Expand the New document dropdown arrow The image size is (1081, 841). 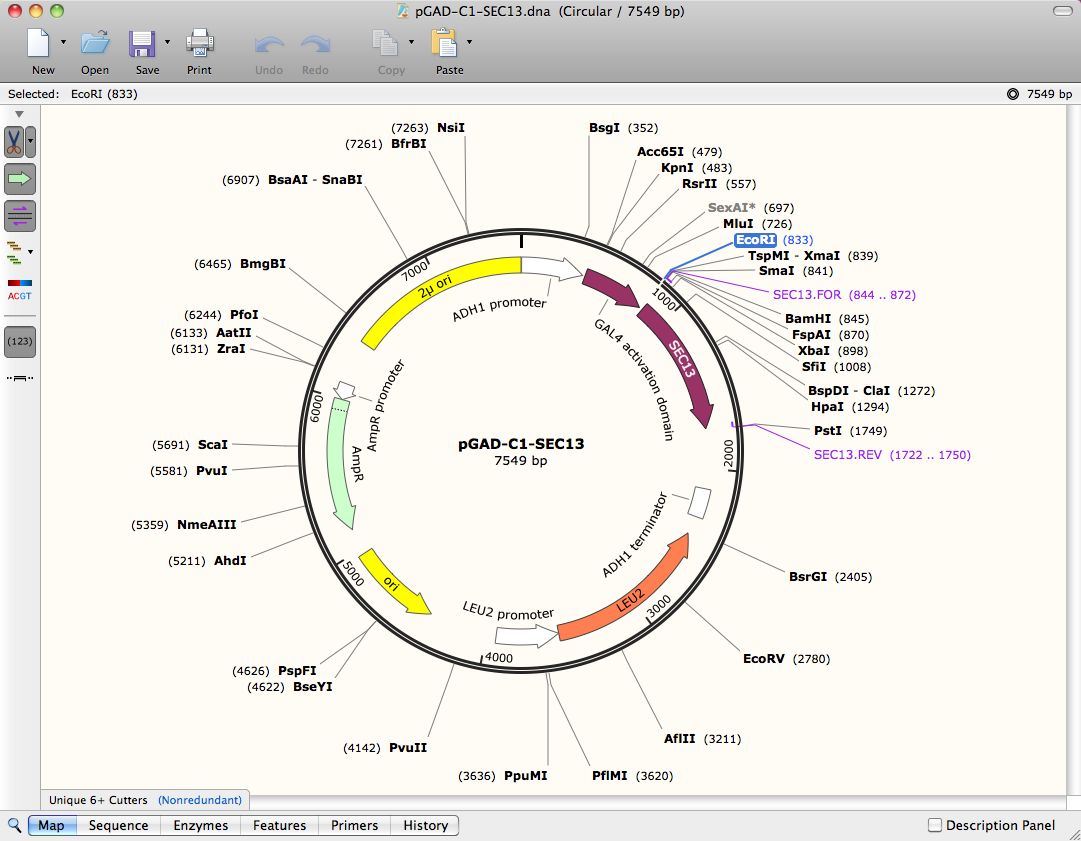63,43
